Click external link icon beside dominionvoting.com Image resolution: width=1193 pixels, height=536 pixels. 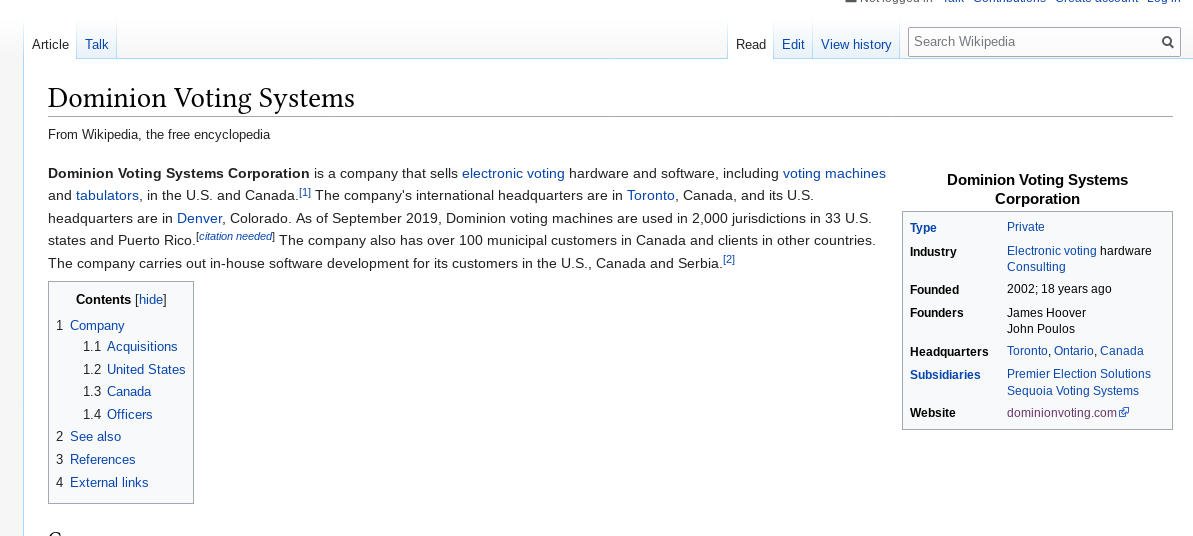coord(1125,412)
